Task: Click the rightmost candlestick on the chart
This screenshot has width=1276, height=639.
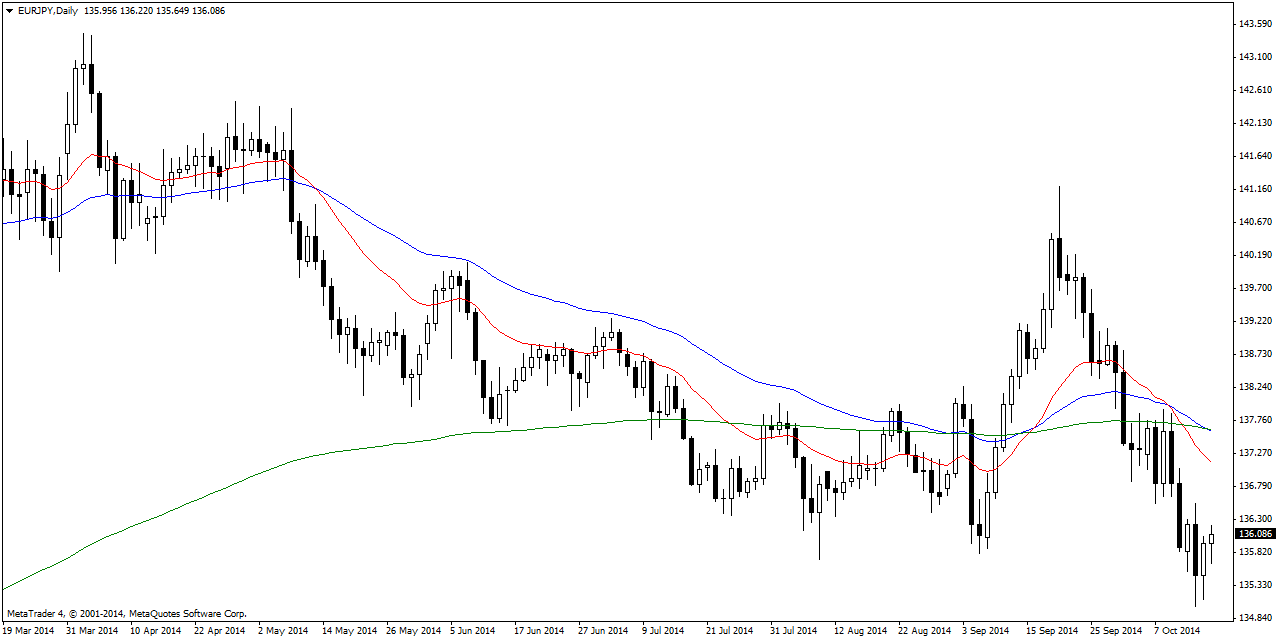Action: click(x=1211, y=539)
